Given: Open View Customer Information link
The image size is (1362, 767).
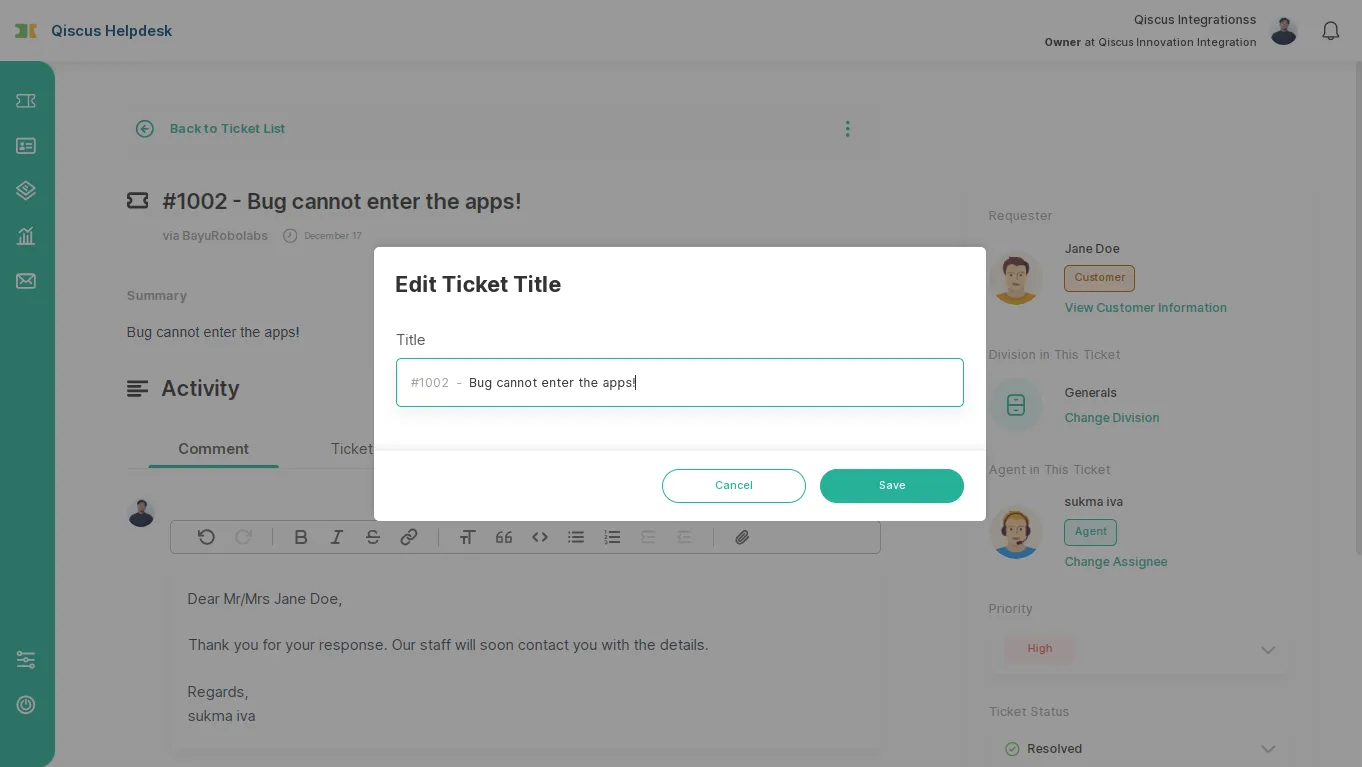Looking at the screenshot, I should point(1146,308).
